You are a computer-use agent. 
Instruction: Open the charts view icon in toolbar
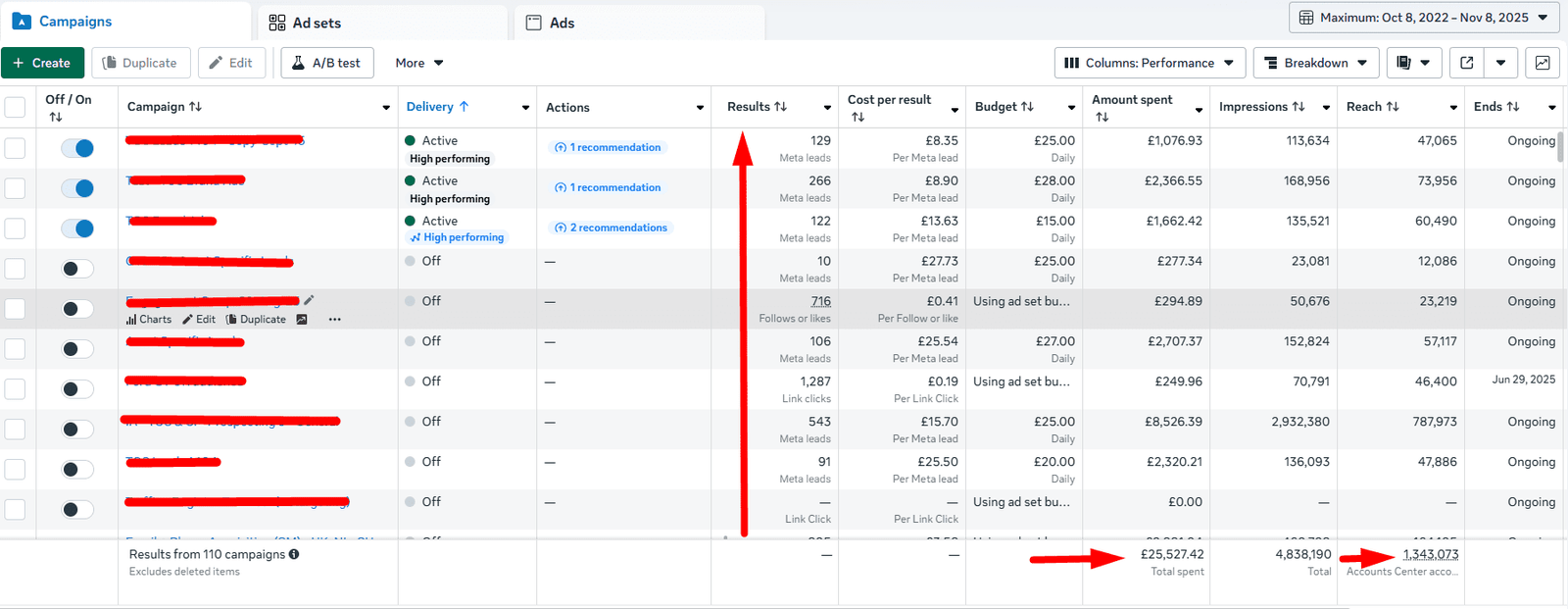(1543, 63)
